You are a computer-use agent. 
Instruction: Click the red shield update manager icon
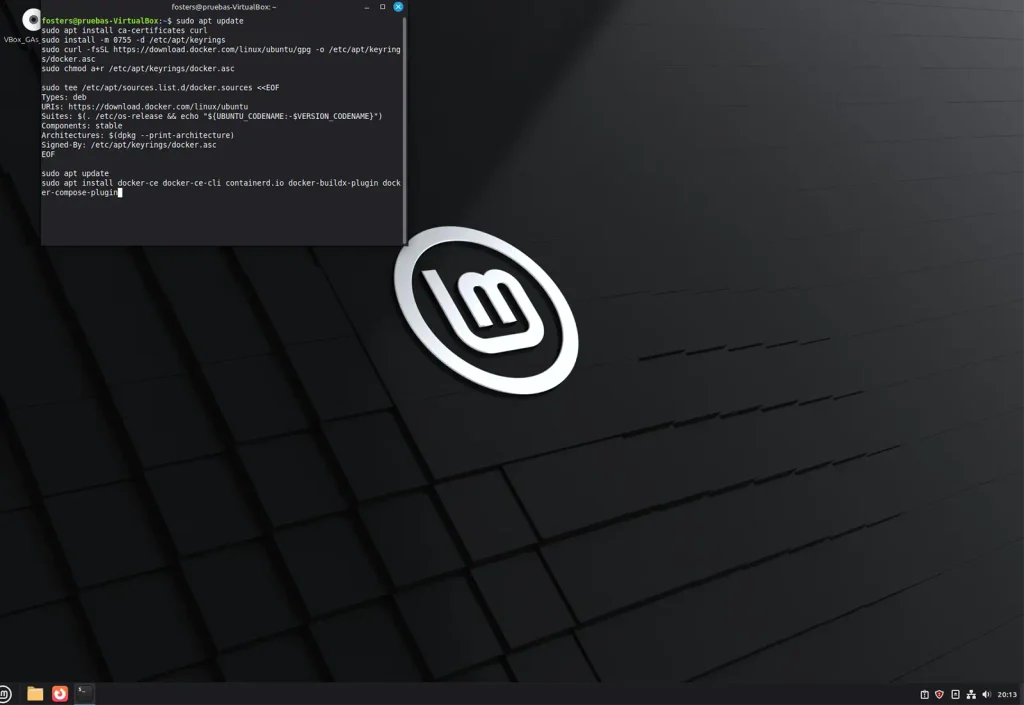[x=939, y=695]
